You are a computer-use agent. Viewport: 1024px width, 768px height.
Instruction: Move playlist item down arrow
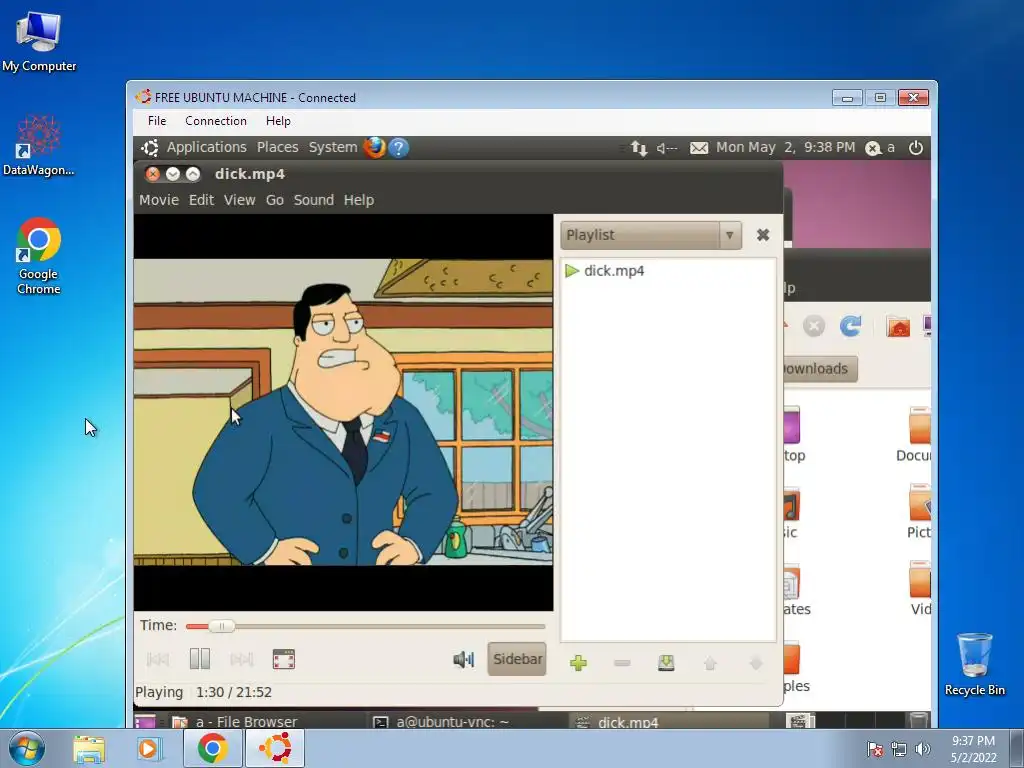pos(756,664)
